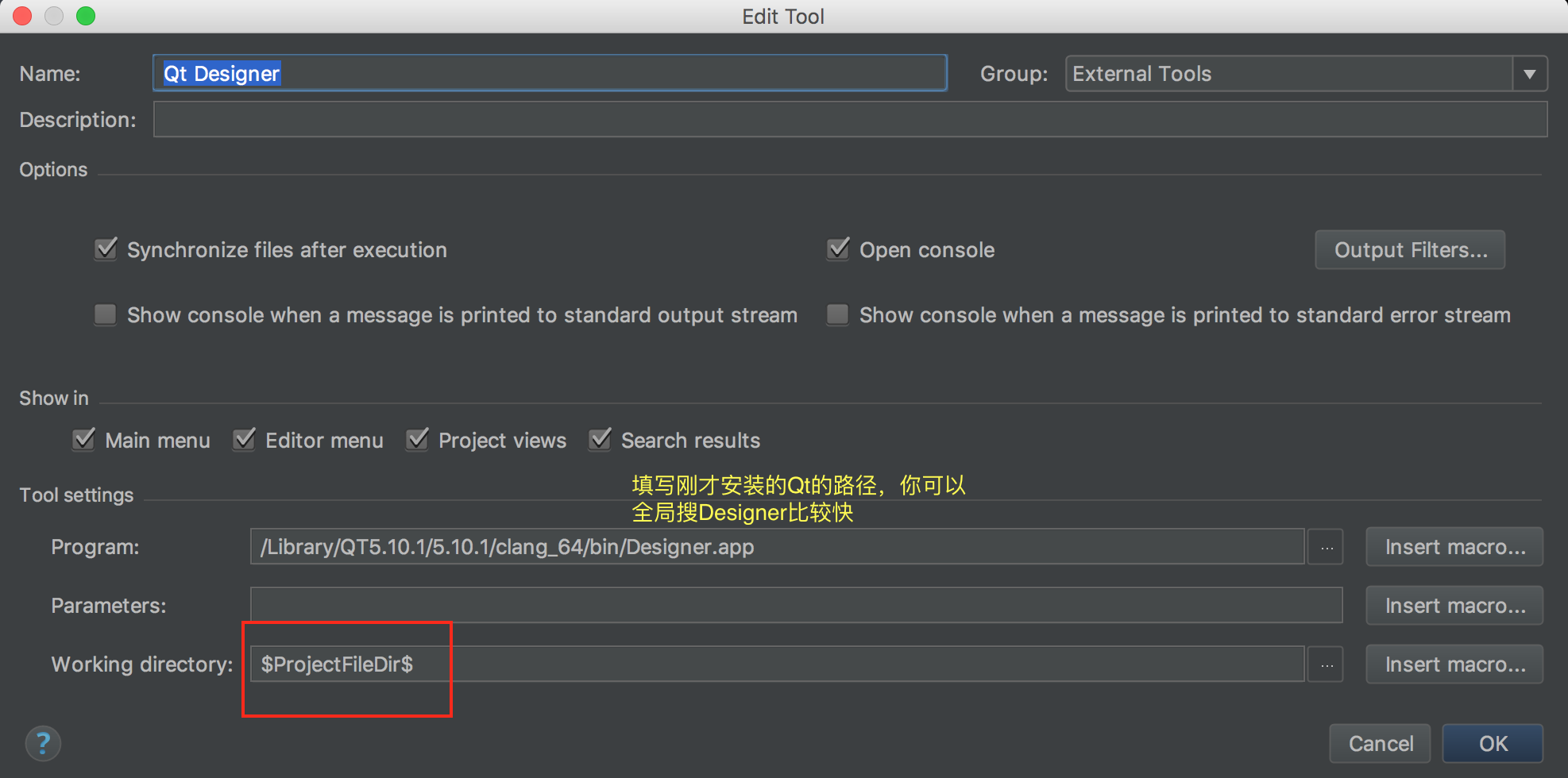Click the Program path input field
Viewport: 1568px width, 778px height.
pyautogui.click(x=777, y=547)
